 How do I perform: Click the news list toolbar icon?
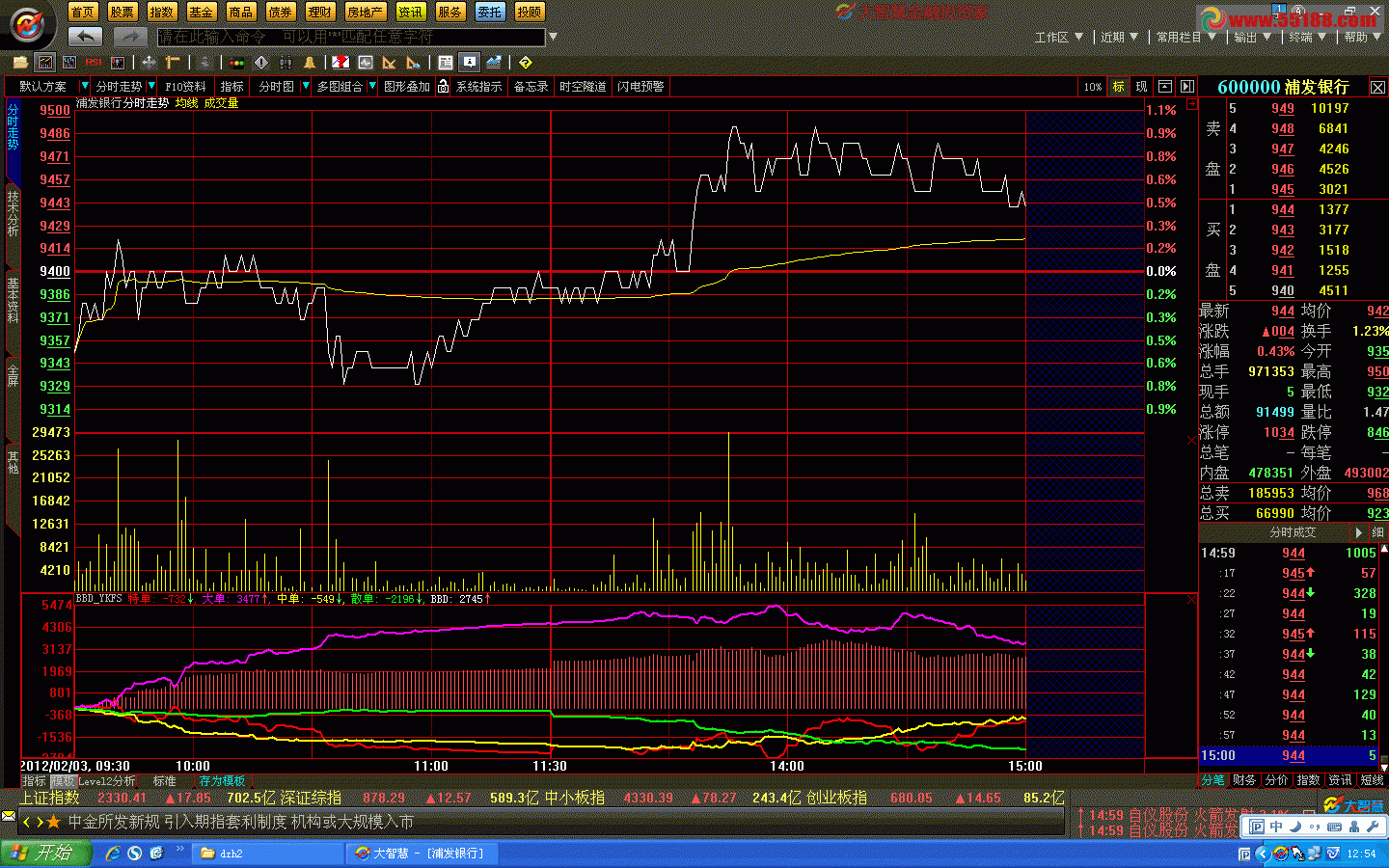(445, 62)
